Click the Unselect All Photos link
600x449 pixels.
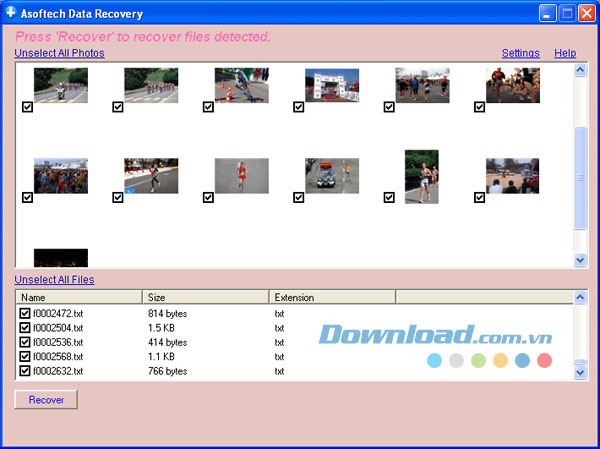point(59,53)
